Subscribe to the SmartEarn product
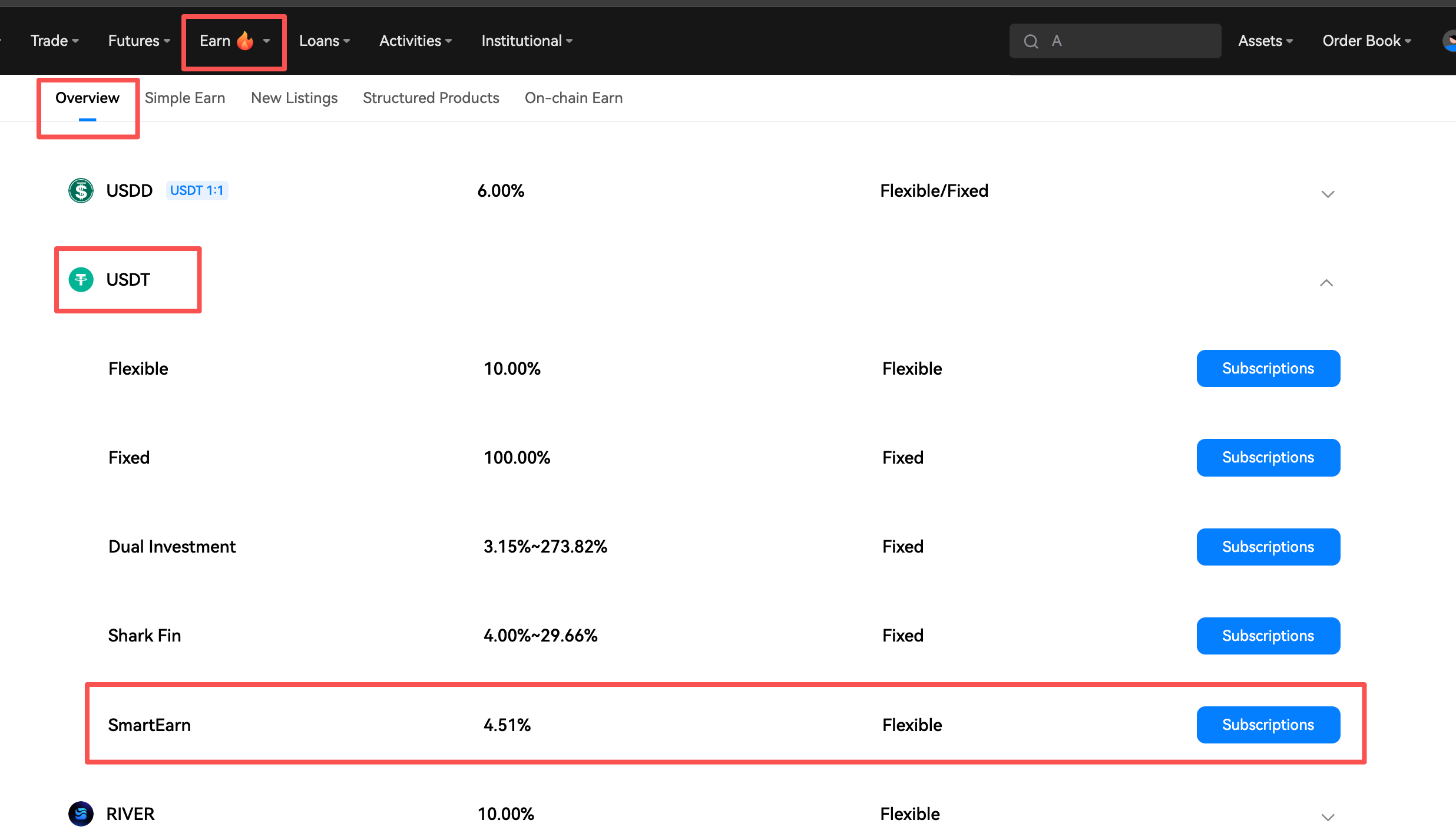This screenshot has width=1456, height=833. tap(1268, 725)
